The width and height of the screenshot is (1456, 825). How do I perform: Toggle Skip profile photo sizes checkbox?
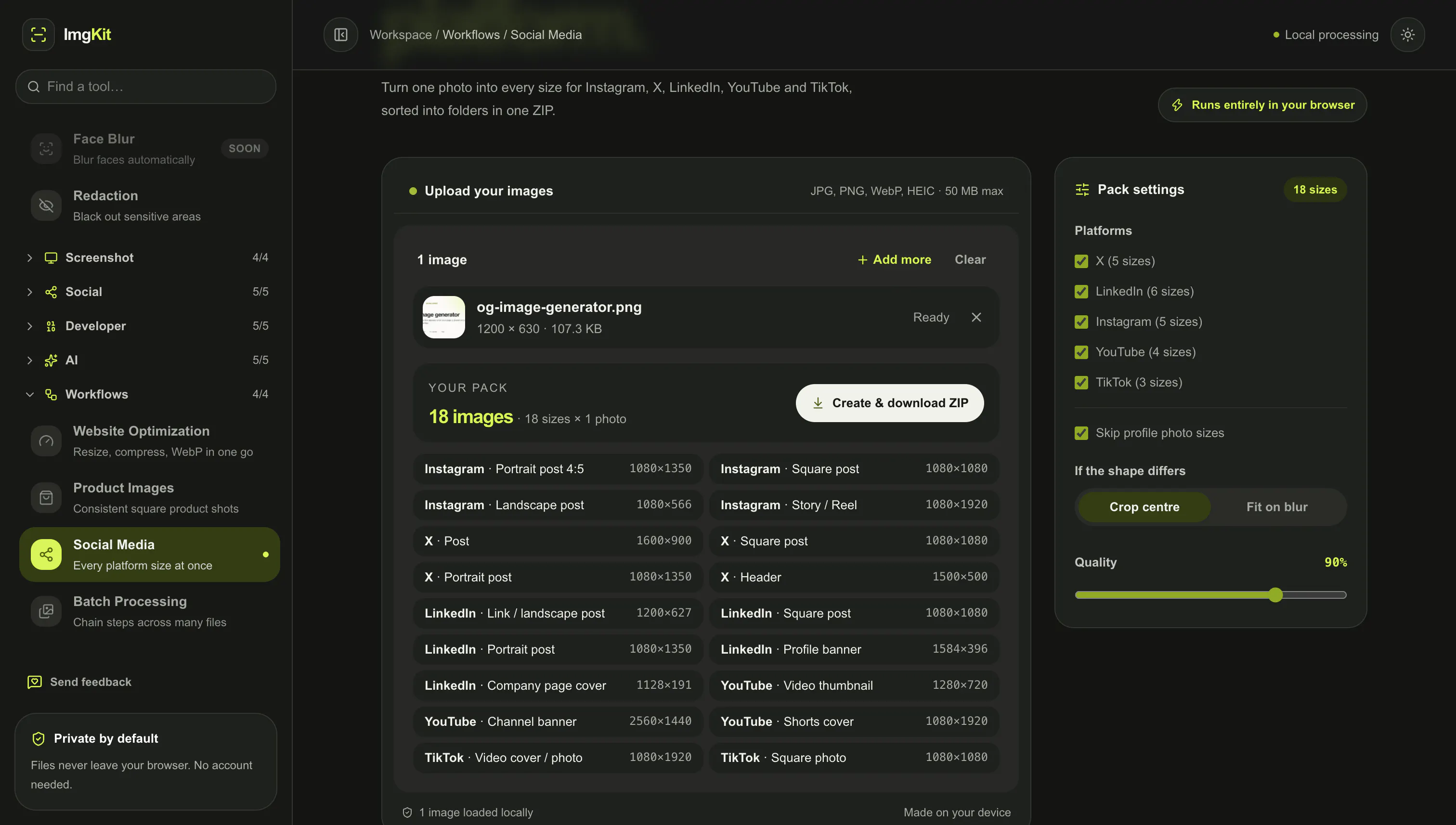click(x=1081, y=433)
